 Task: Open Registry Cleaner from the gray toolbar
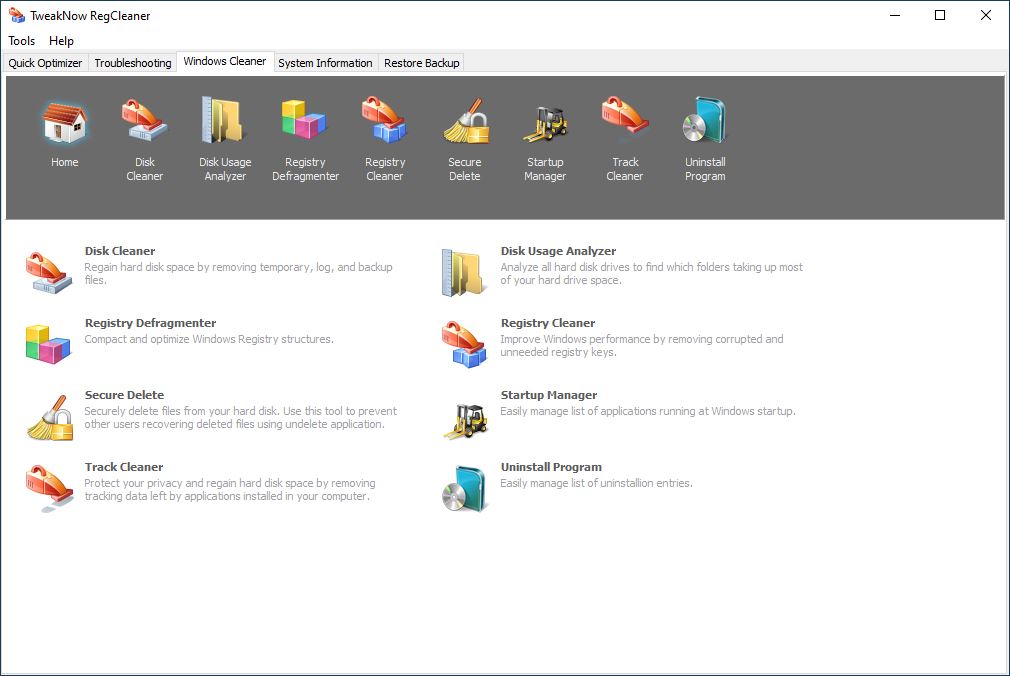[385, 120]
